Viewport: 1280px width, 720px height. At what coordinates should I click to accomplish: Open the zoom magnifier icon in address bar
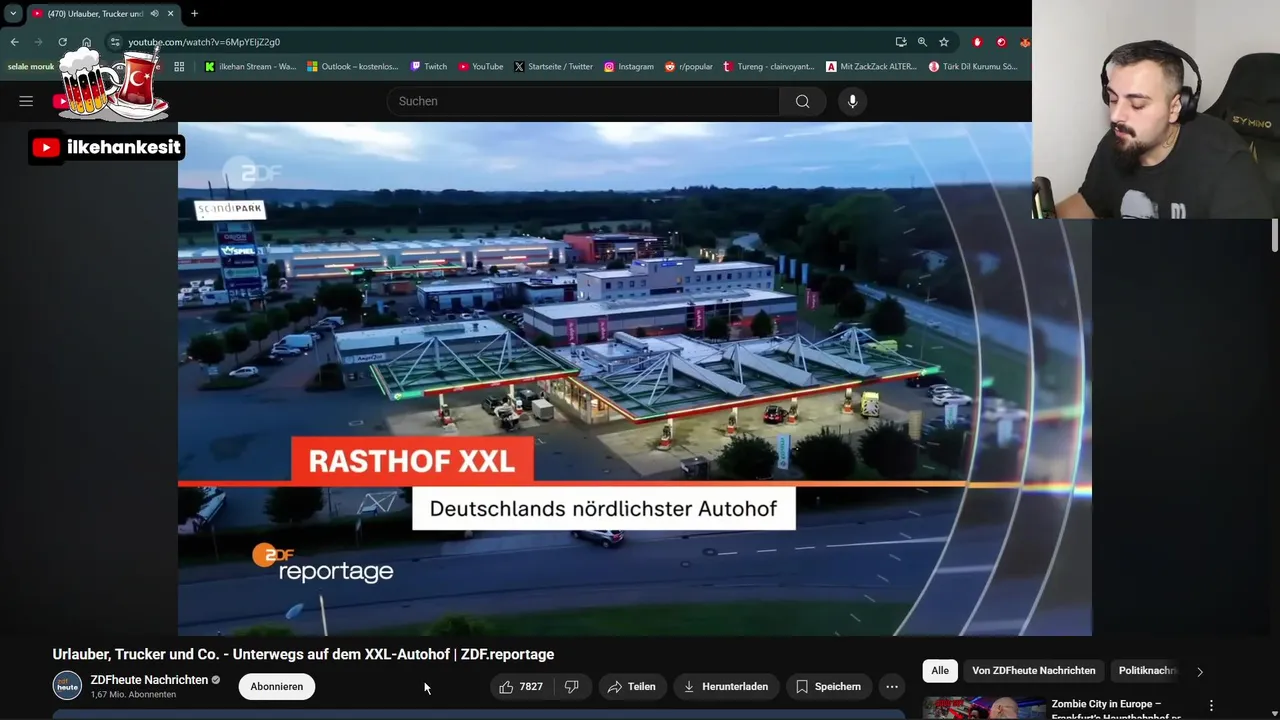pos(922,42)
